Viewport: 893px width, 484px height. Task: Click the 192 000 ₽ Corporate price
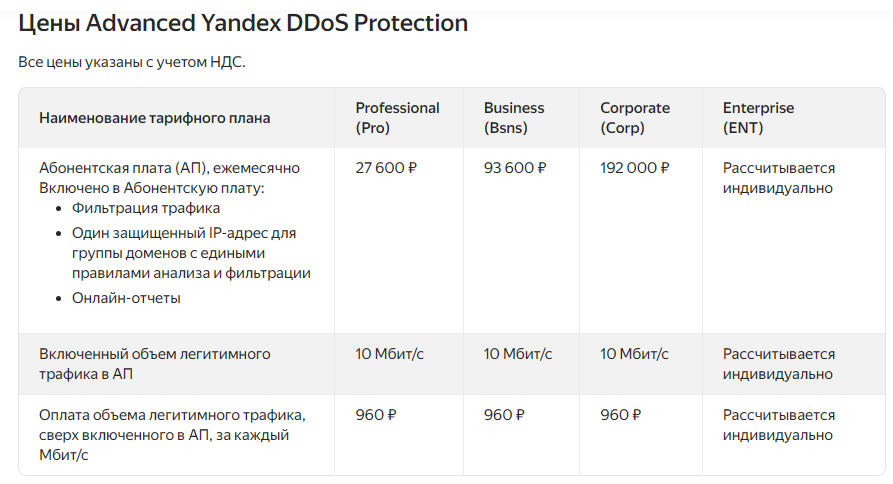click(635, 168)
